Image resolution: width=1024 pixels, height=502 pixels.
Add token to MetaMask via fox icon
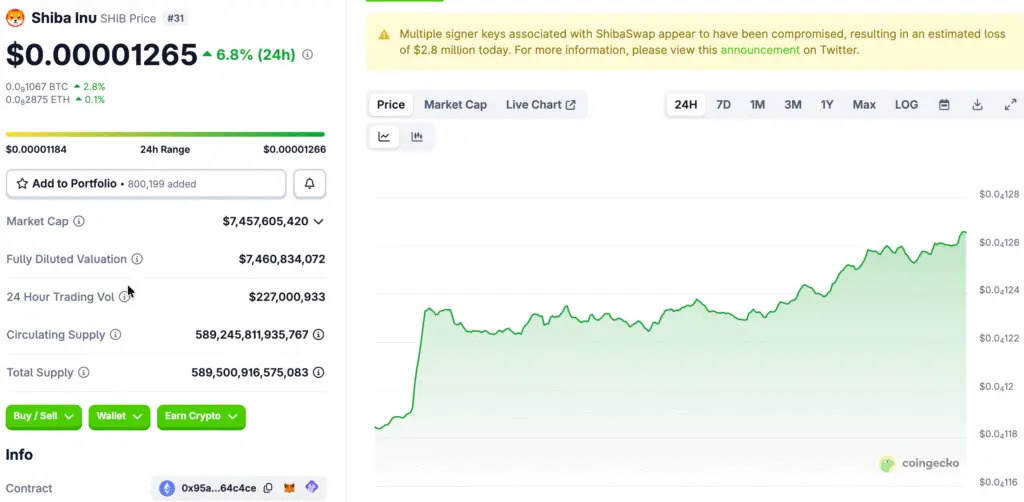tap(290, 488)
